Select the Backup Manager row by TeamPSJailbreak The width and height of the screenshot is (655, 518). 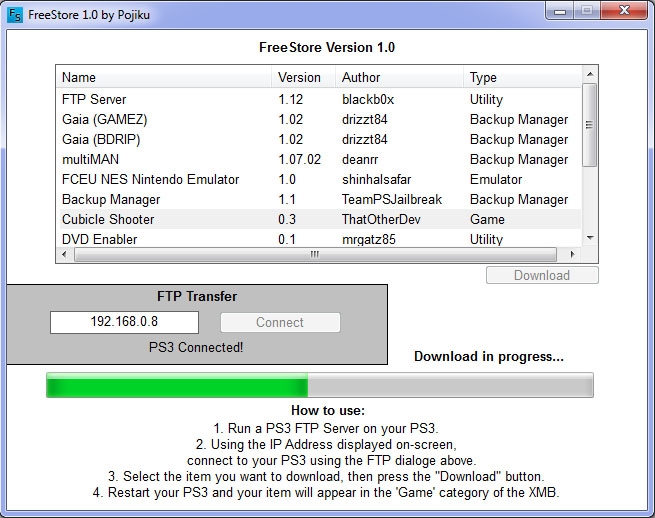(x=320, y=200)
